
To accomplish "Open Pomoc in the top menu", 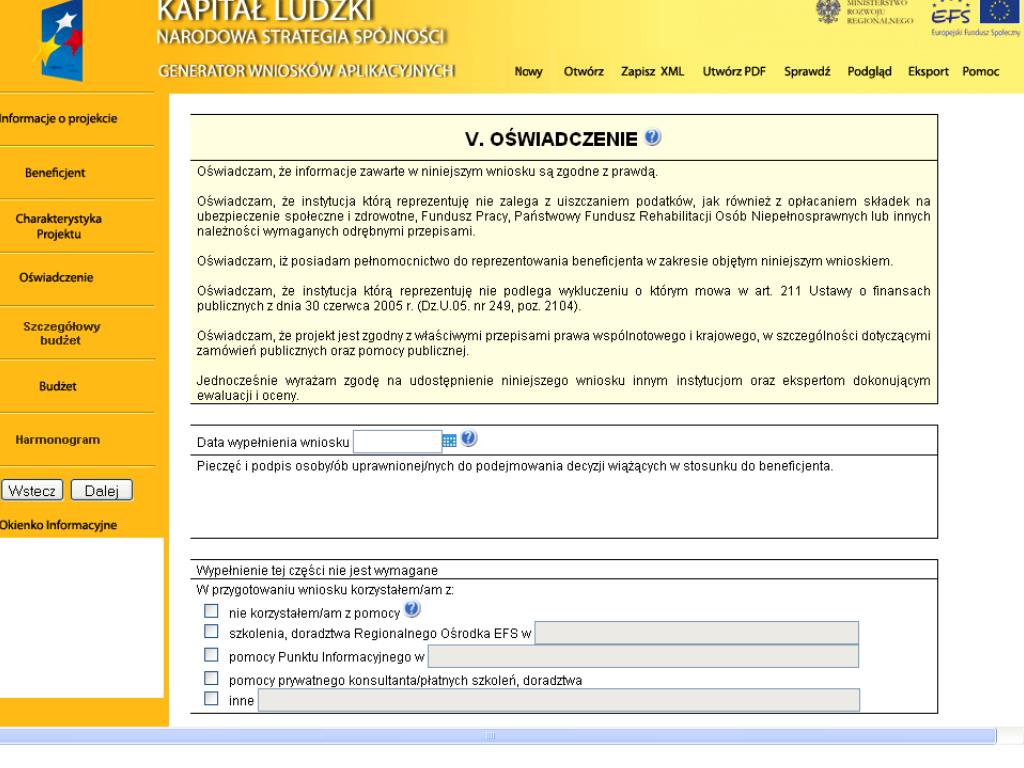I will pos(980,72).
